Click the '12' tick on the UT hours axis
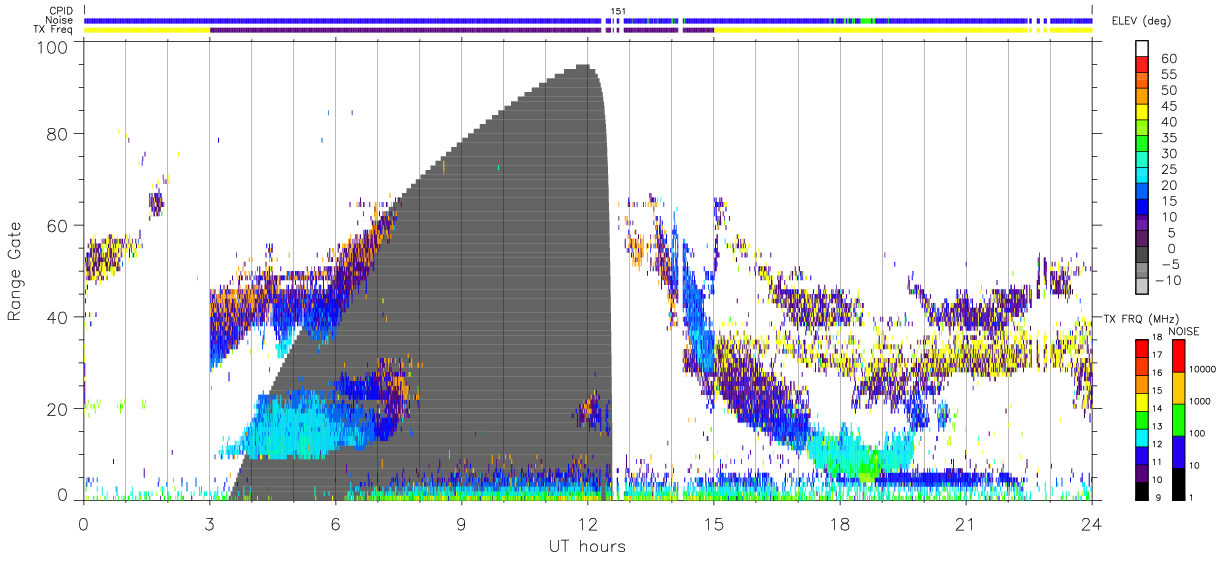 tap(587, 525)
